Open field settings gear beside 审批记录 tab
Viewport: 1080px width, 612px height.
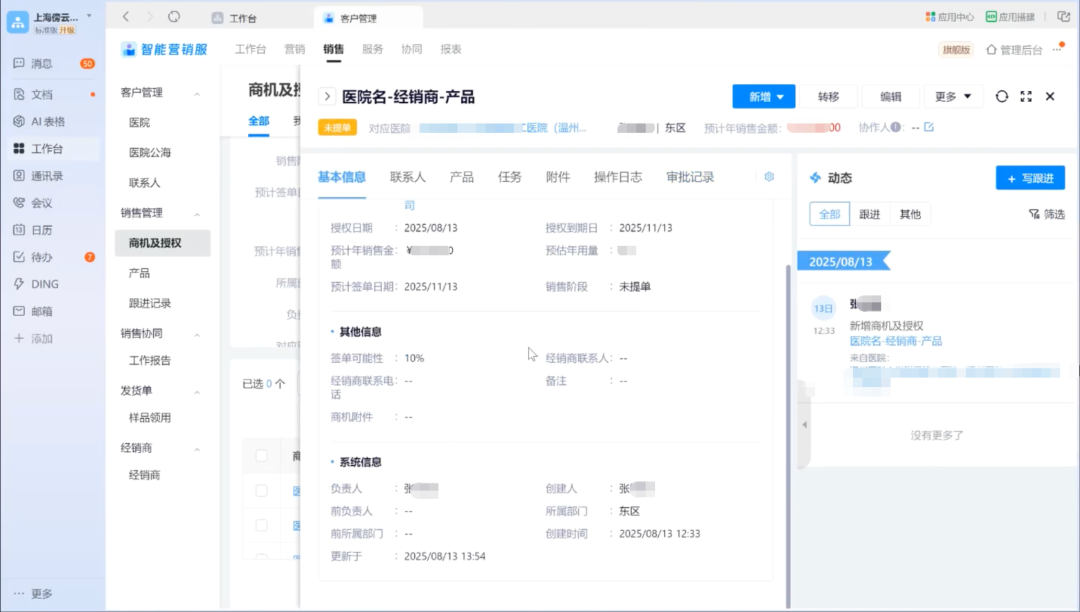point(768,176)
